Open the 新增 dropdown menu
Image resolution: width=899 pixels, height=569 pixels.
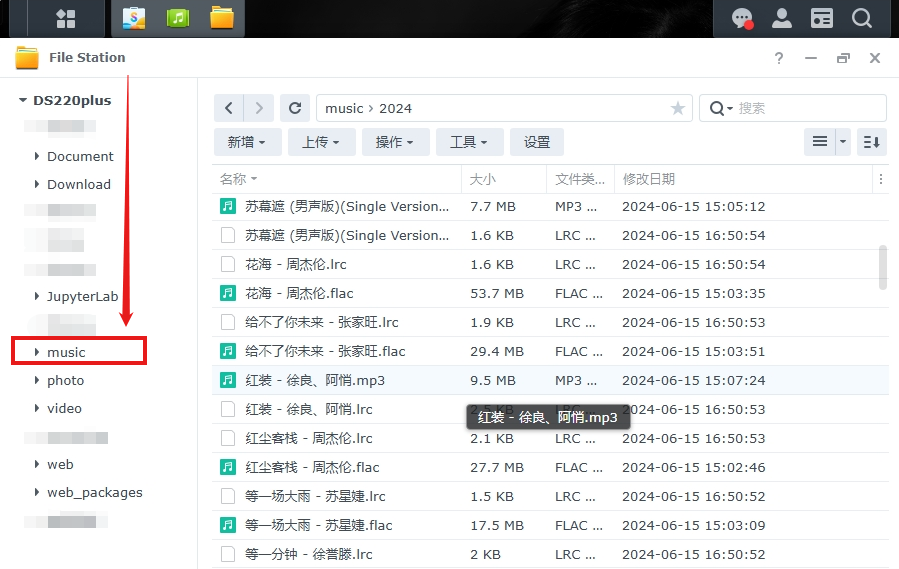pos(247,142)
